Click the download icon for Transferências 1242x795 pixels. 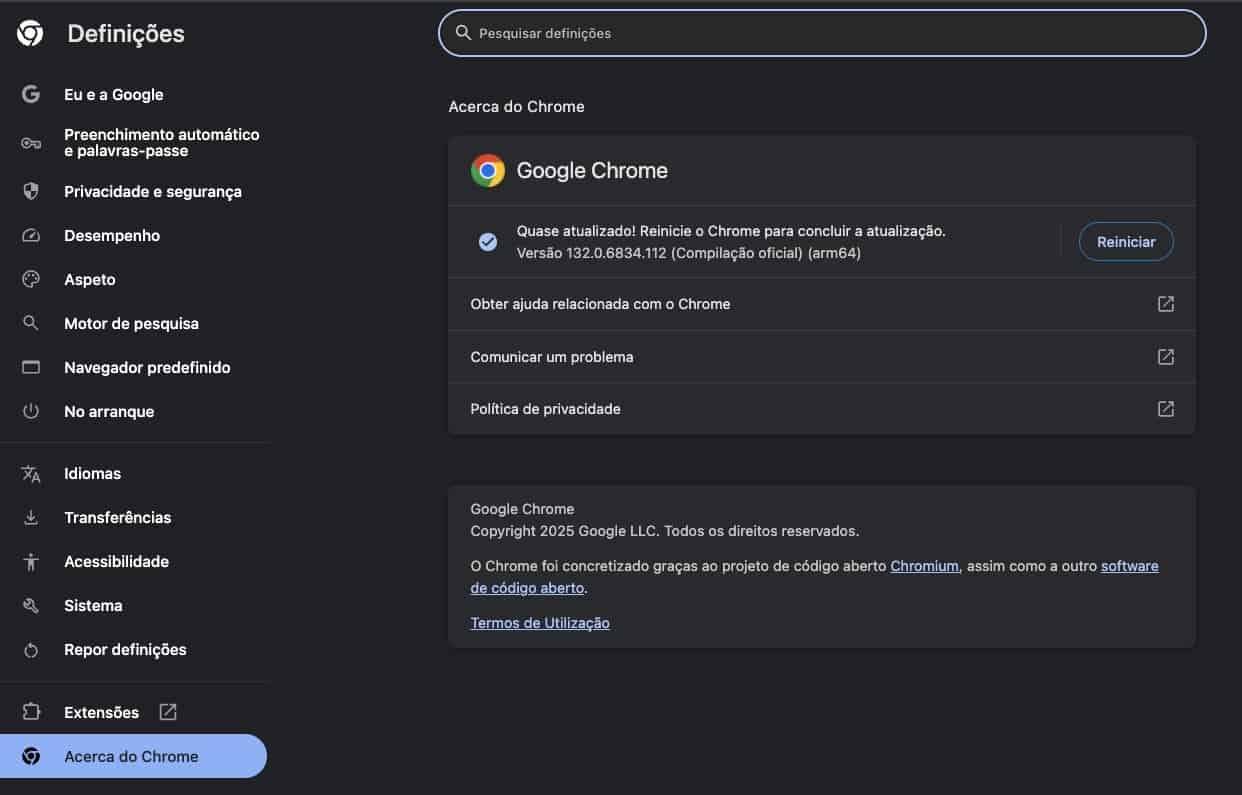(x=31, y=517)
